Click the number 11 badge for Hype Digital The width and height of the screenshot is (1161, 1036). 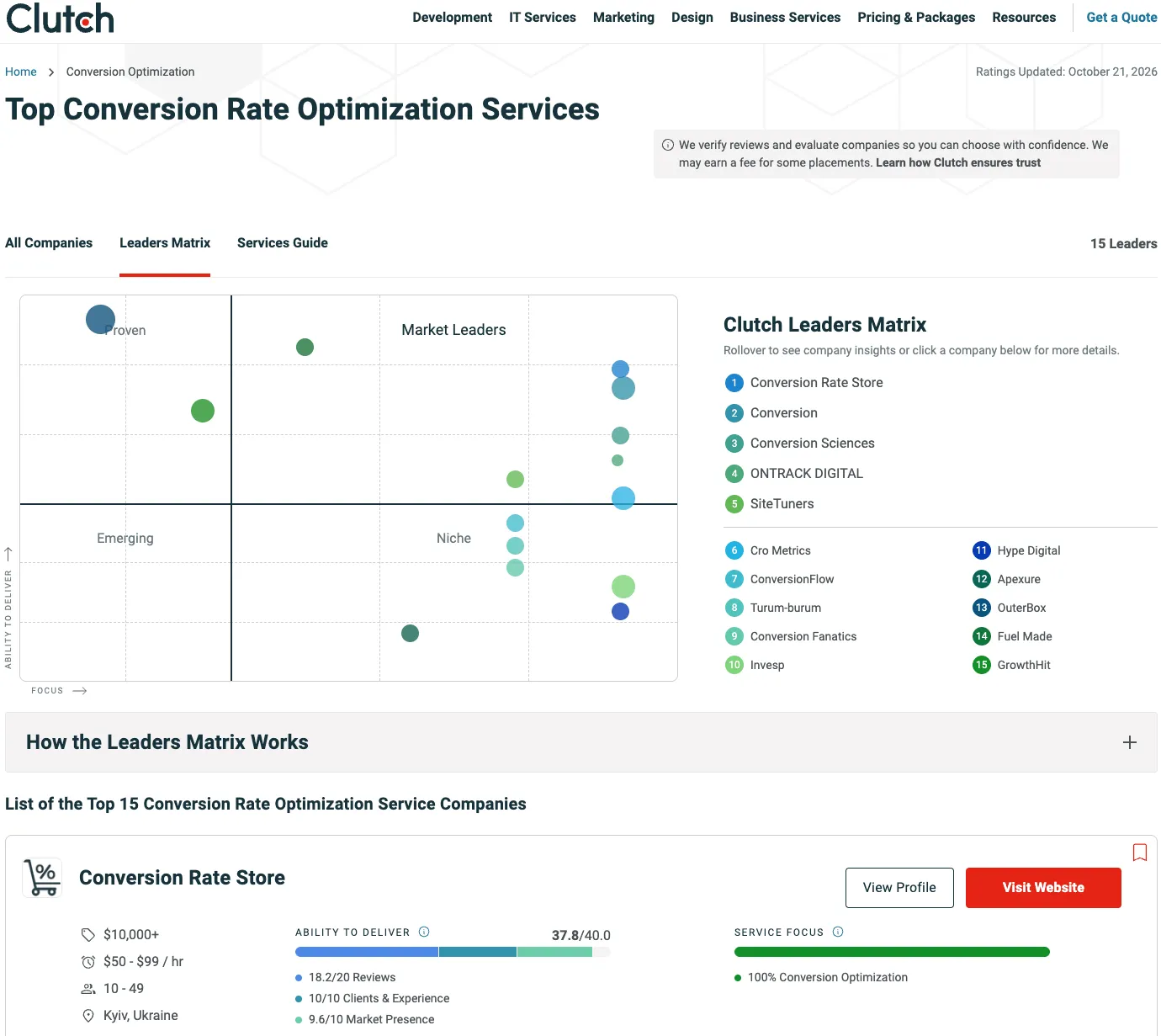[x=982, y=550]
